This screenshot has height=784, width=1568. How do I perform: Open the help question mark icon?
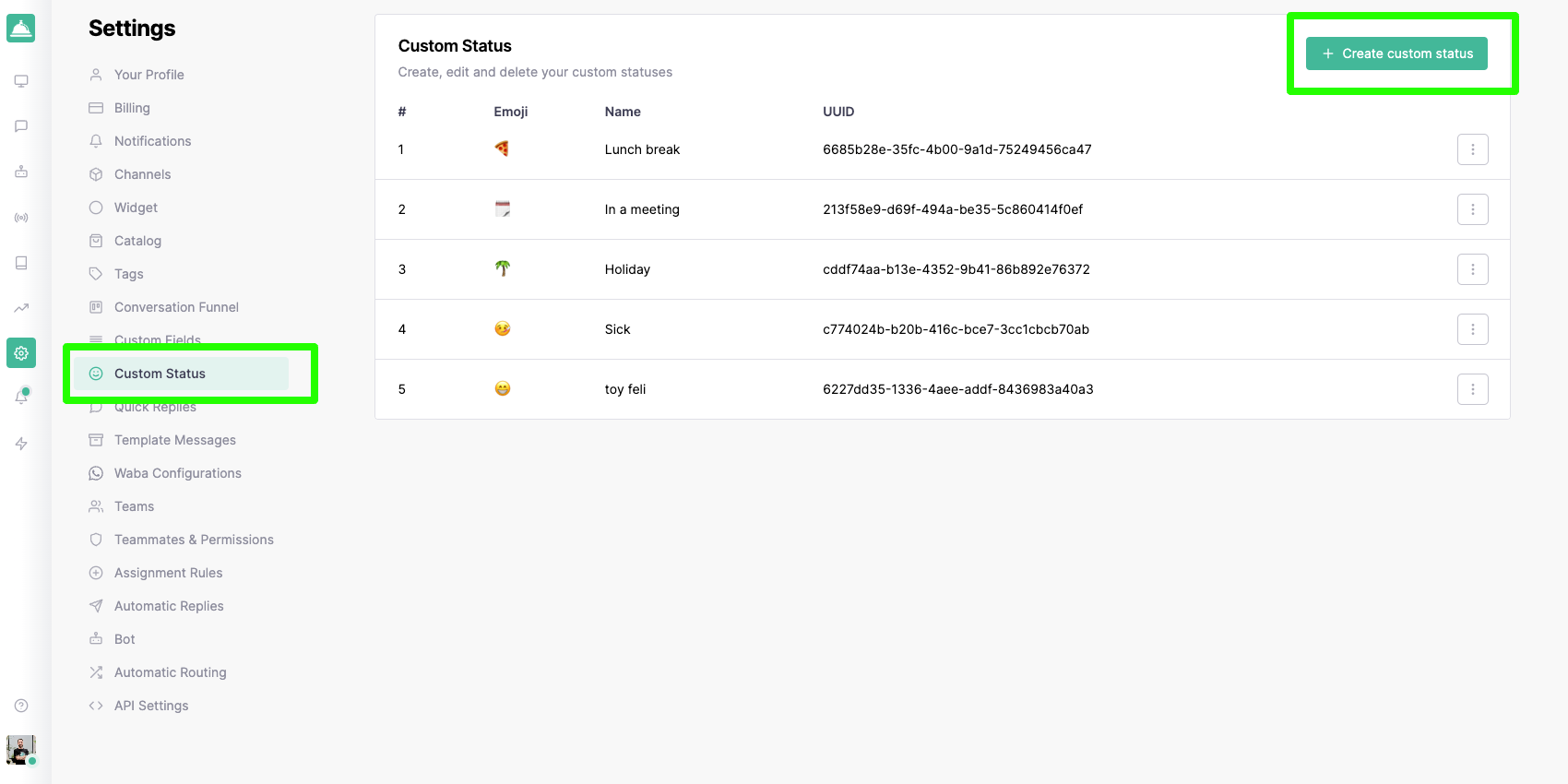click(x=21, y=706)
